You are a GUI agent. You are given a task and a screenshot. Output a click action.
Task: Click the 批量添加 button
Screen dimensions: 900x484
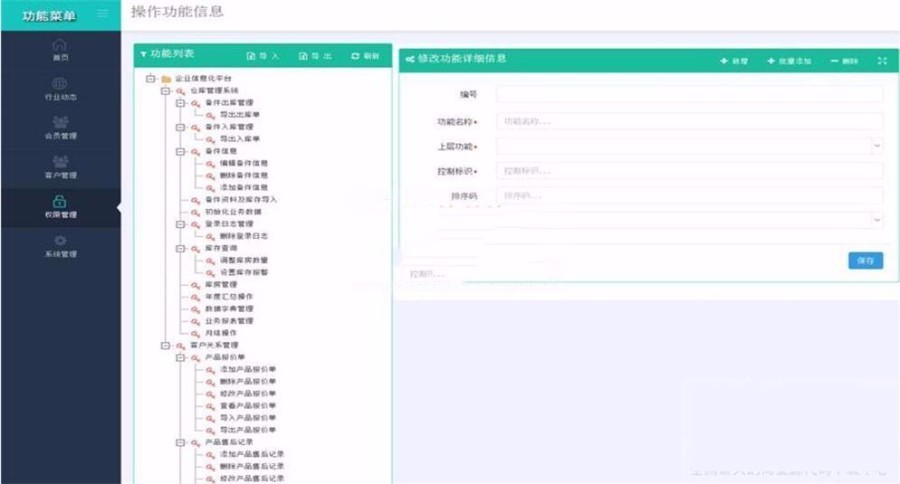(x=788, y=61)
